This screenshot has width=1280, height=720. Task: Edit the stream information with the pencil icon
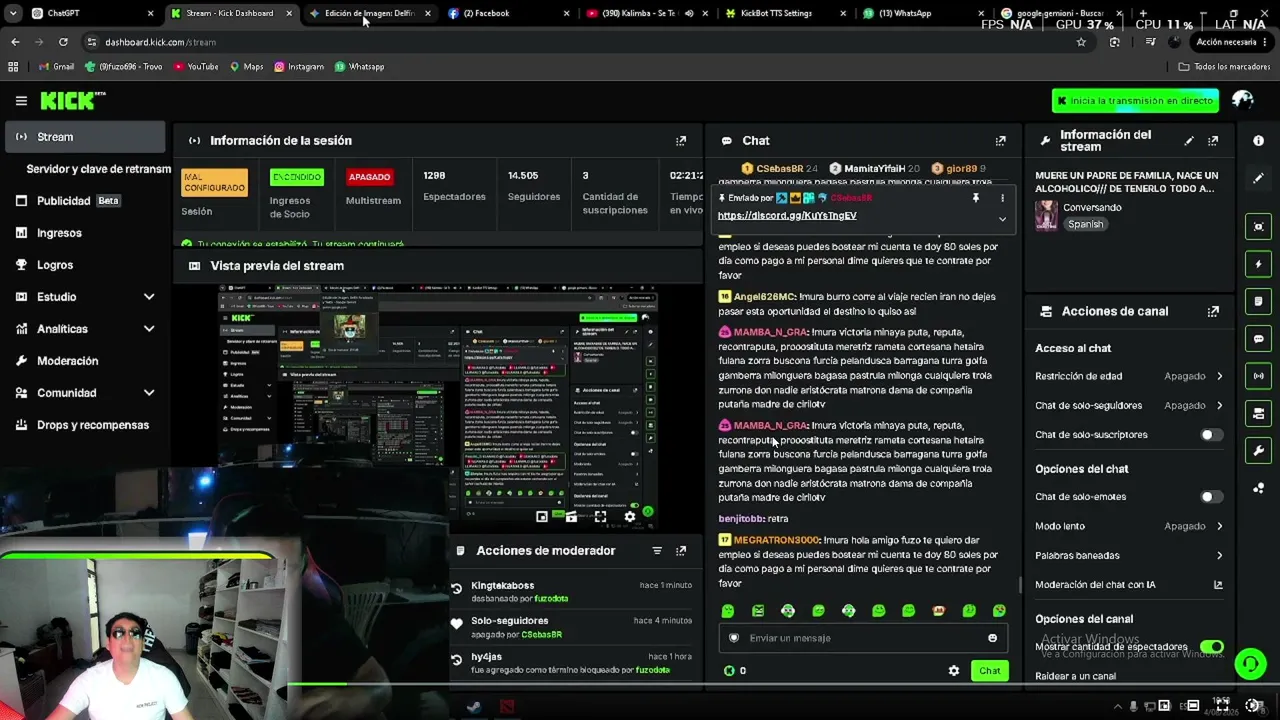pos(1189,141)
